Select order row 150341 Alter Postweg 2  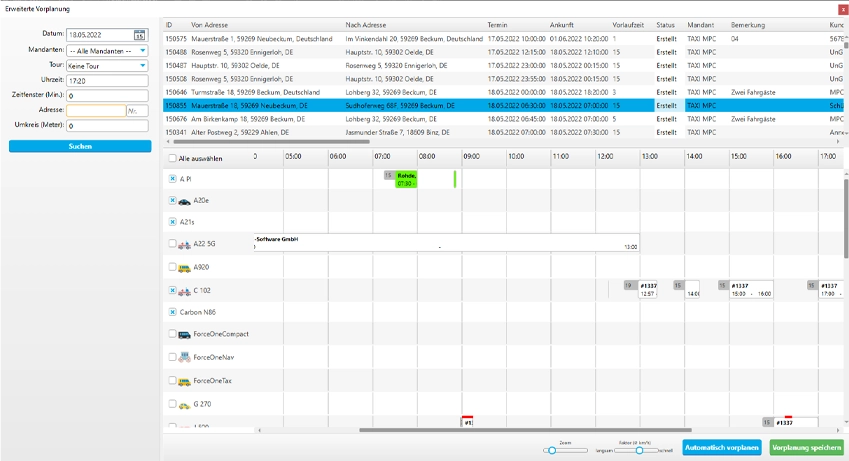(x=503, y=132)
